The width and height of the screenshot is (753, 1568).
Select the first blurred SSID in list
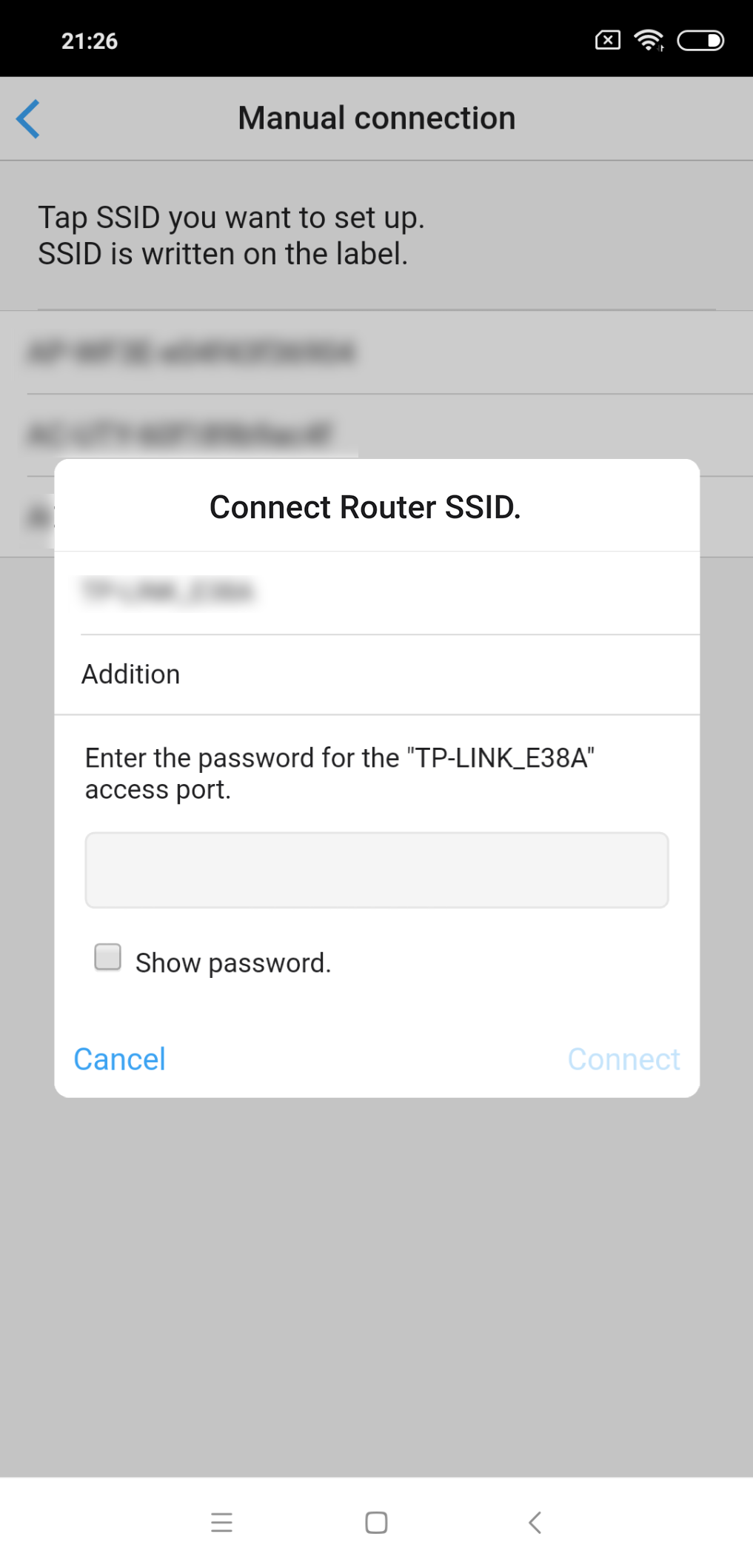pyautogui.click(x=191, y=352)
